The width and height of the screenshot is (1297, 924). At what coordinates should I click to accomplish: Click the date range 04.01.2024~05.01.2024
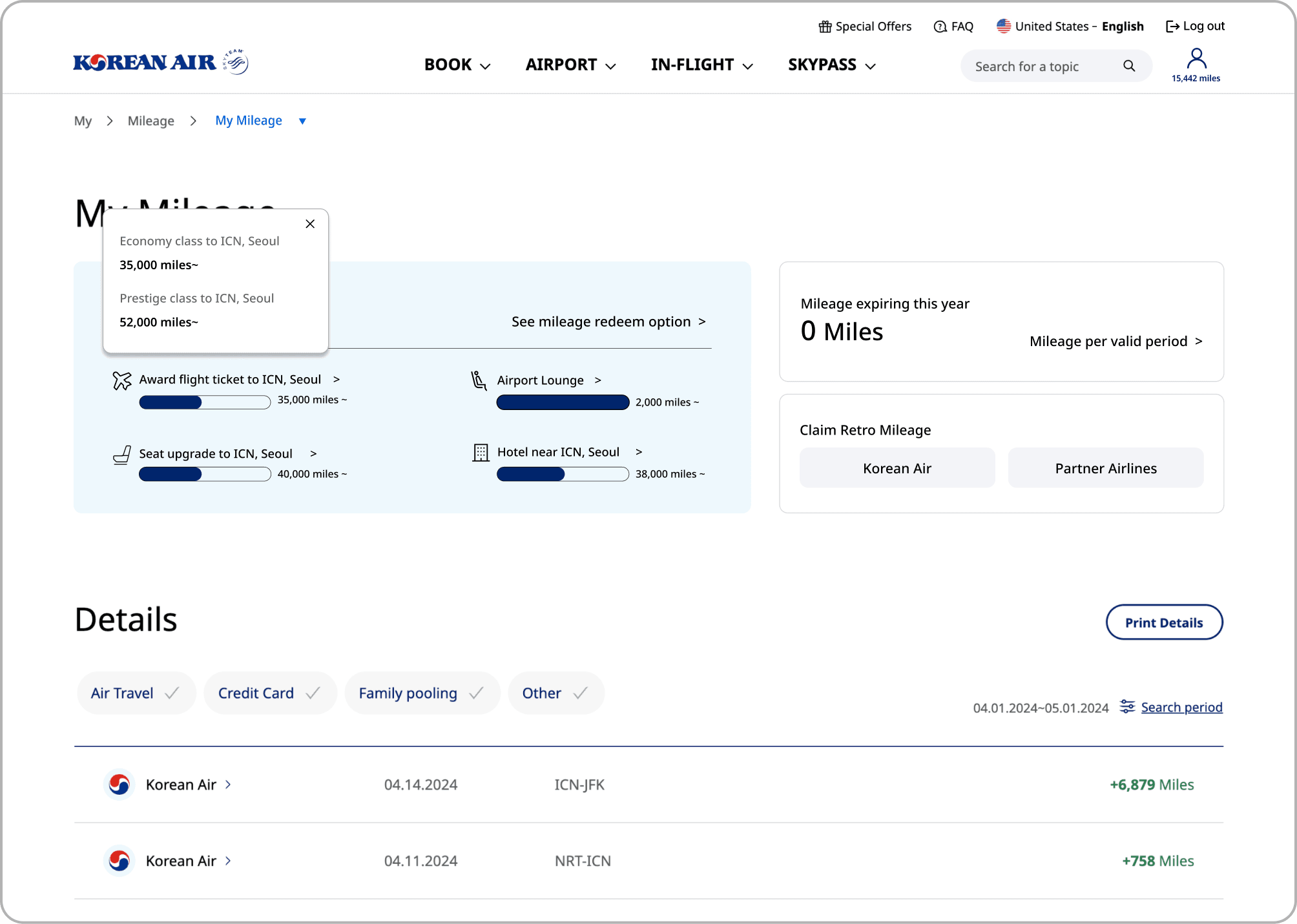click(x=1041, y=708)
